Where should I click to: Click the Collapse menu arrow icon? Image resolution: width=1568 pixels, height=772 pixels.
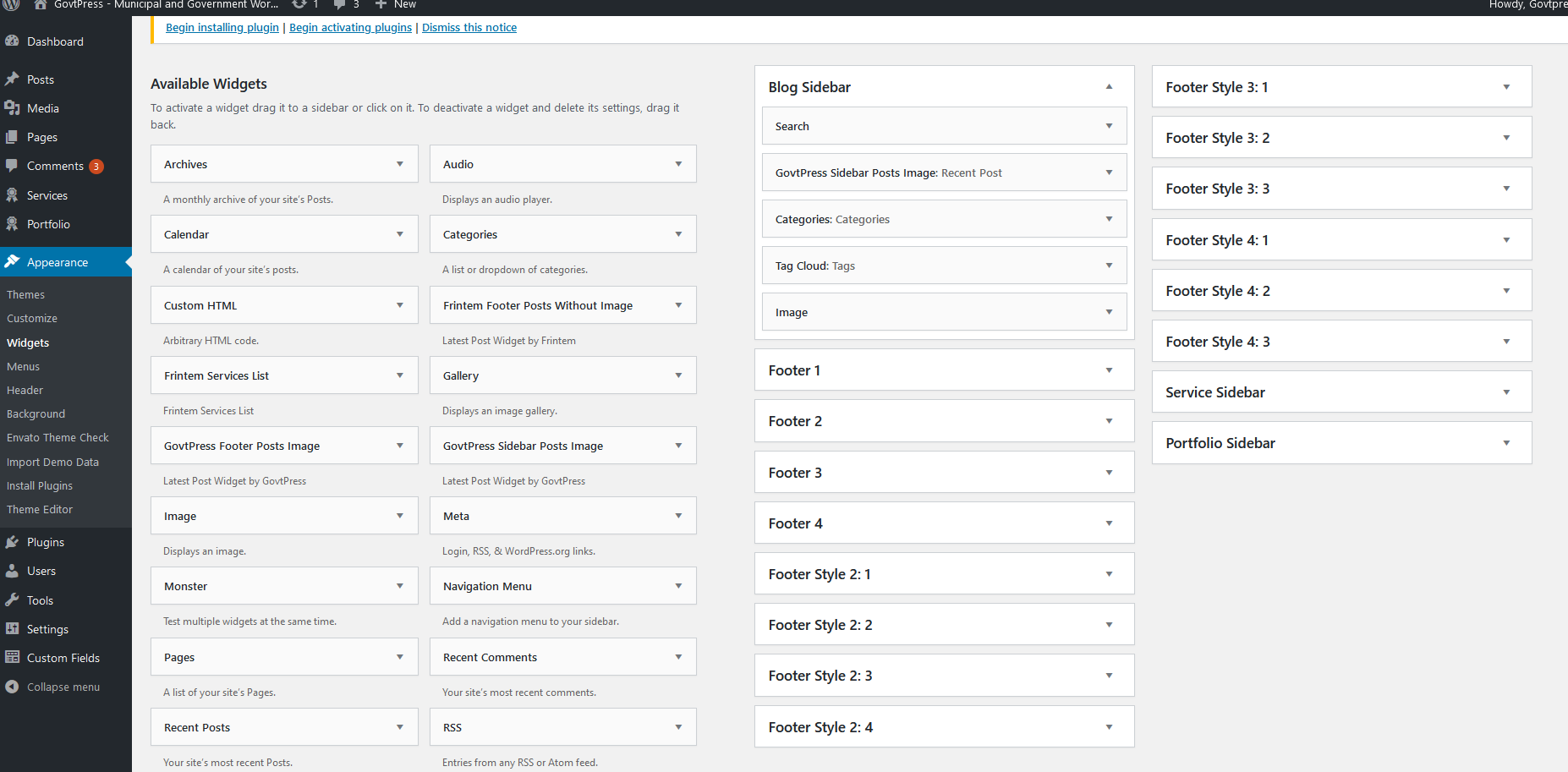[x=12, y=687]
